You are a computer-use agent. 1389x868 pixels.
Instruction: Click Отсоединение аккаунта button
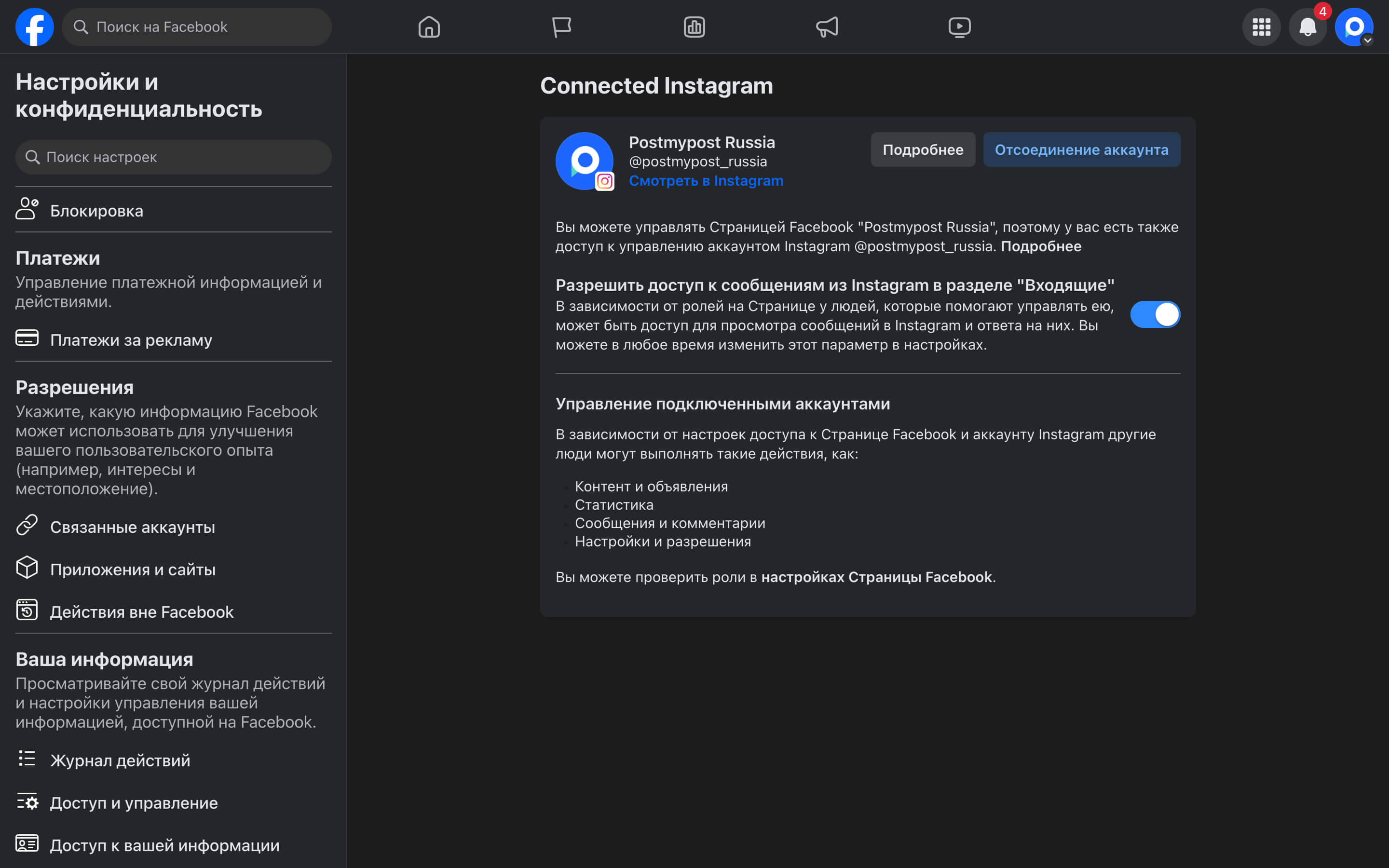(x=1081, y=150)
